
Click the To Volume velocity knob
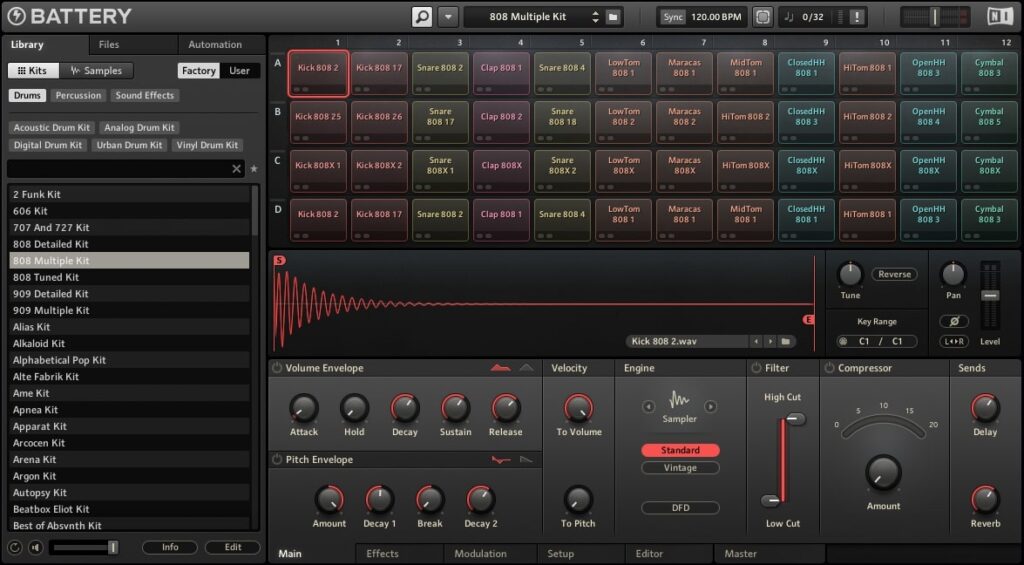click(x=579, y=408)
